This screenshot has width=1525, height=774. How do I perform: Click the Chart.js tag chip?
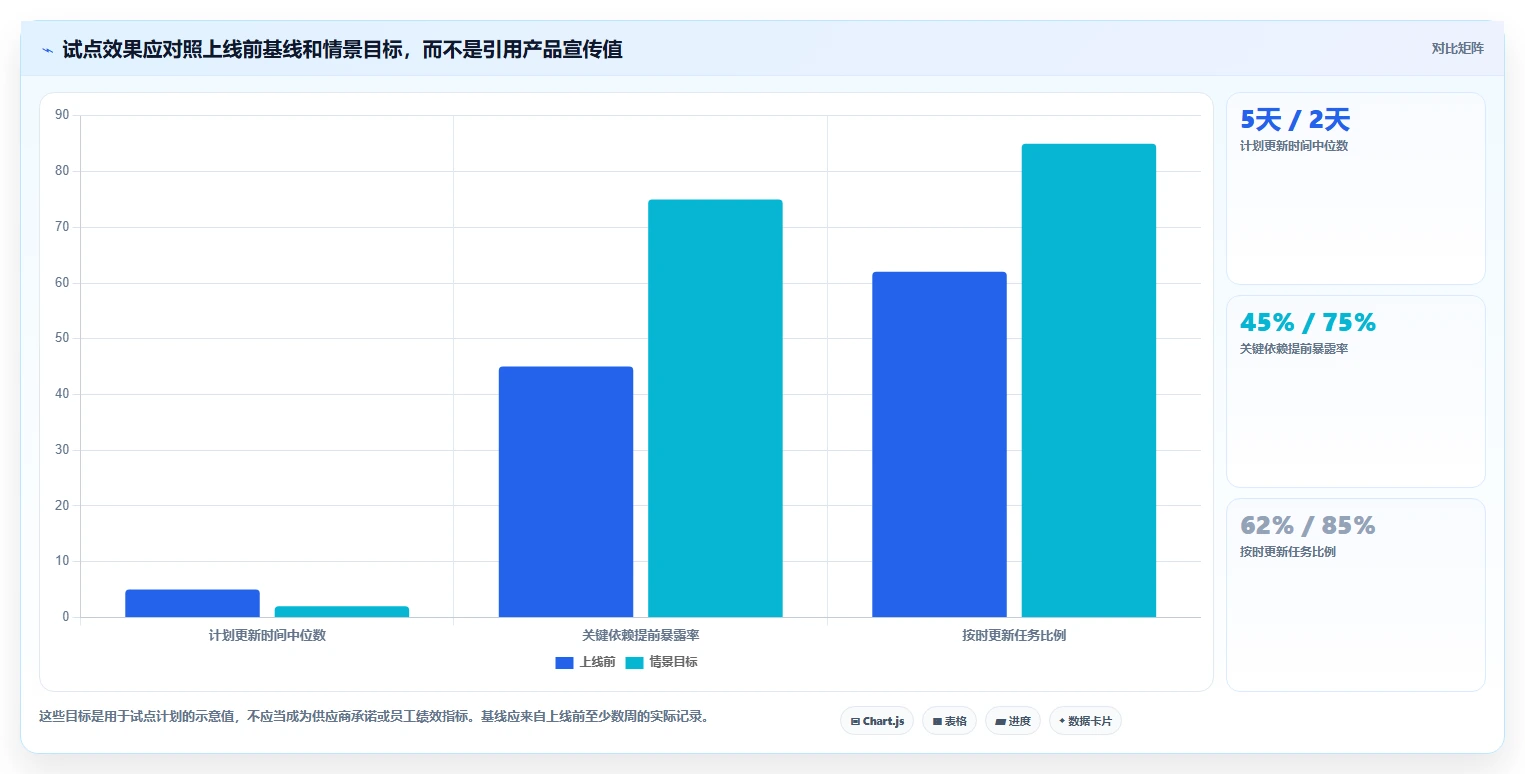coord(877,721)
